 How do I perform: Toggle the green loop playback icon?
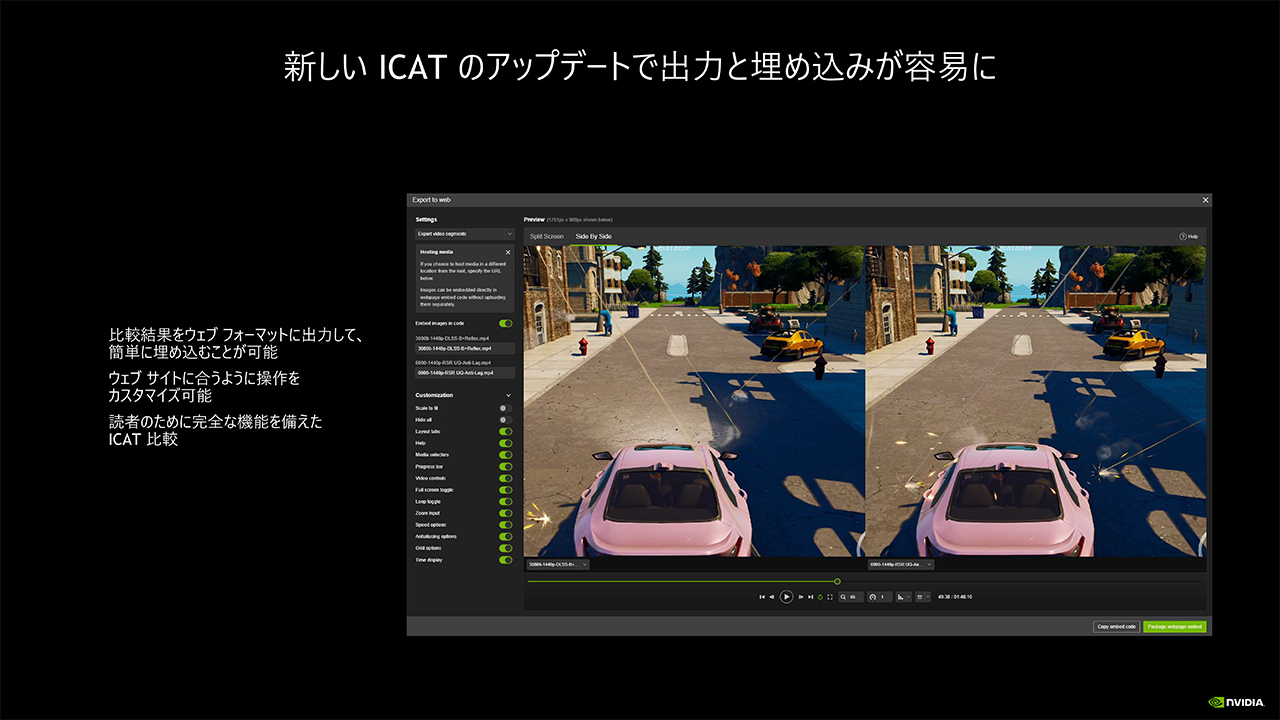820,597
